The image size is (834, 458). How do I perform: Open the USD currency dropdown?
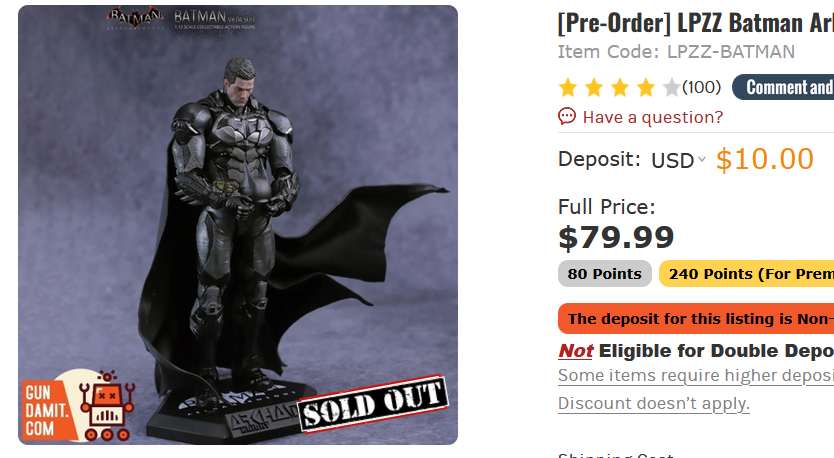678,160
